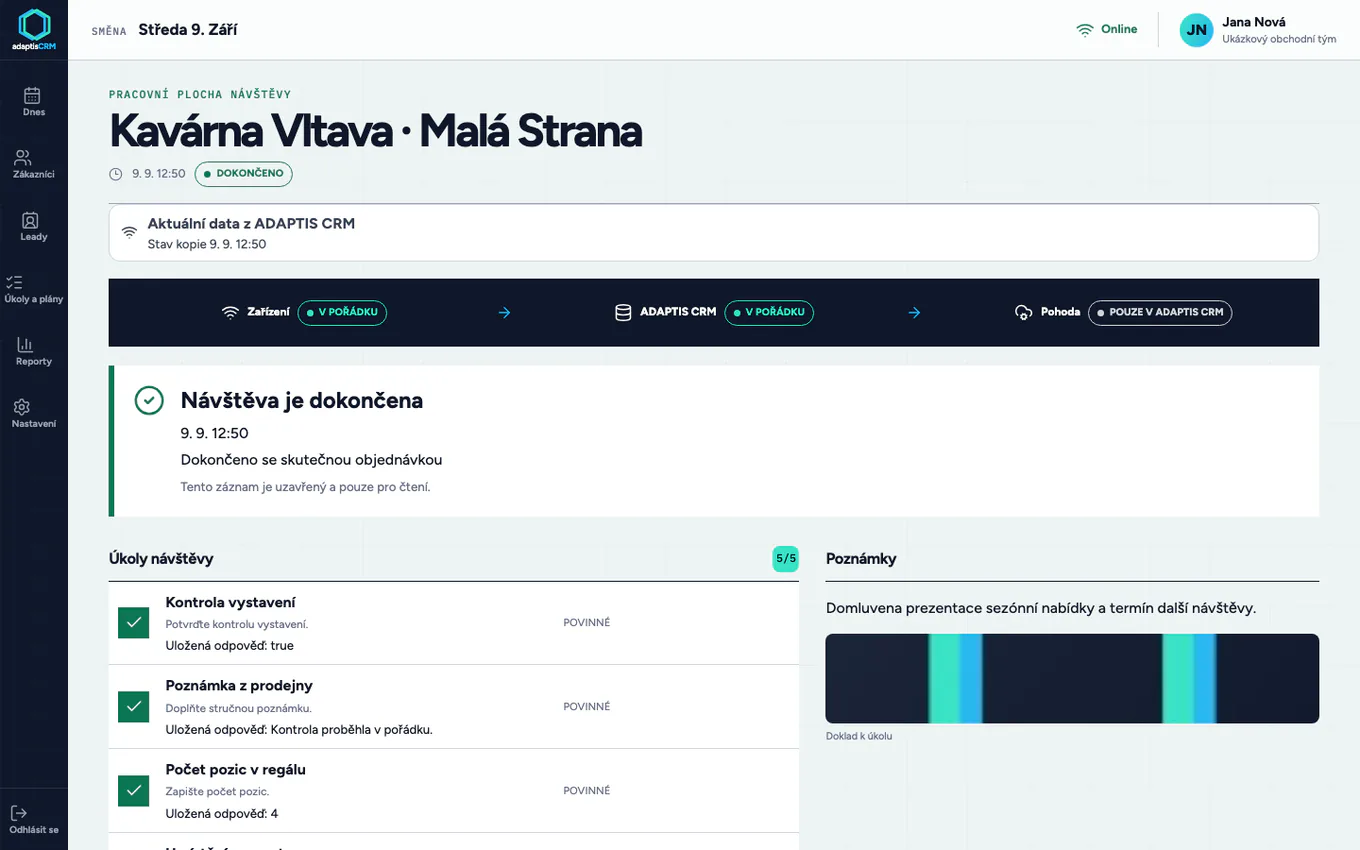The image size is (1360, 850).
Task: Click Doklad k úkolu caption
Action: click(859, 736)
